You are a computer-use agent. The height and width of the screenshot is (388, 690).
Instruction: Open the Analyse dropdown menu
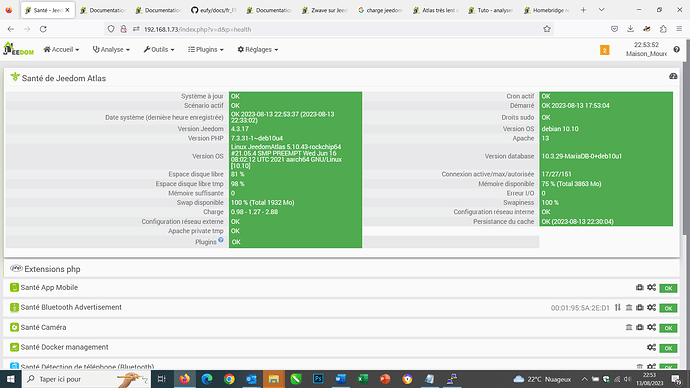click(111, 50)
